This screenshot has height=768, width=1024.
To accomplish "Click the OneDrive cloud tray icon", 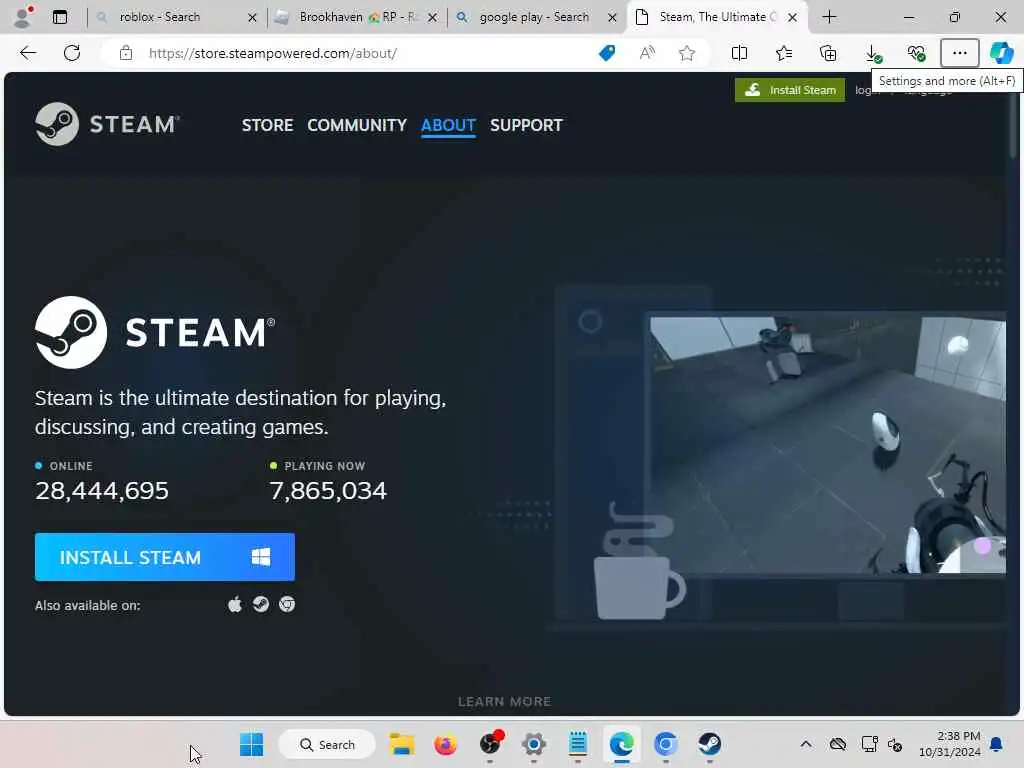I will [838, 744].
